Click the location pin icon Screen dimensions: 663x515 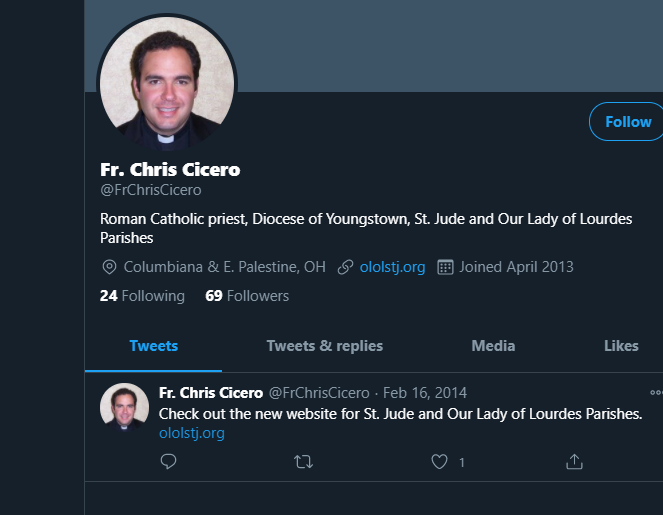(x=110, y=267)
